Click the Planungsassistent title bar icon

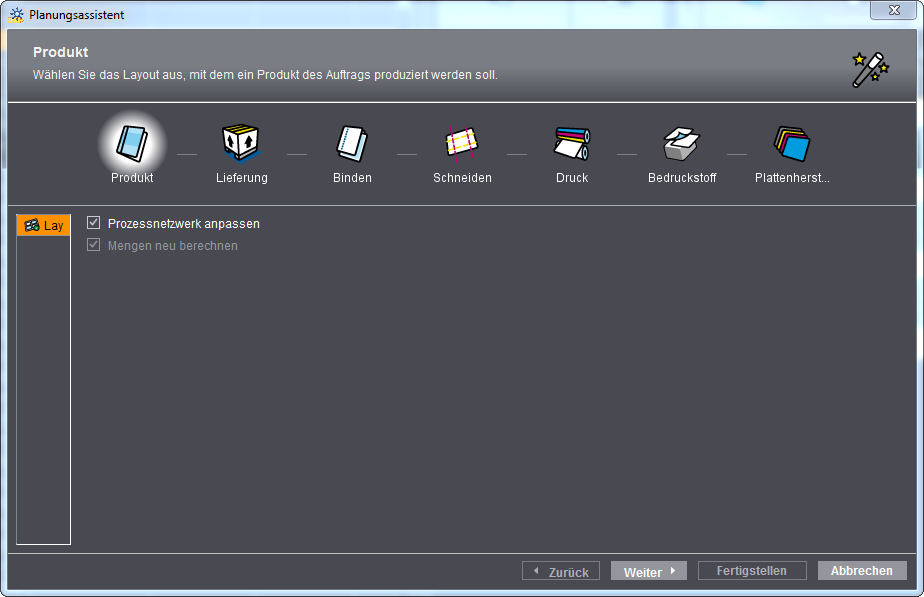[16, 15]
